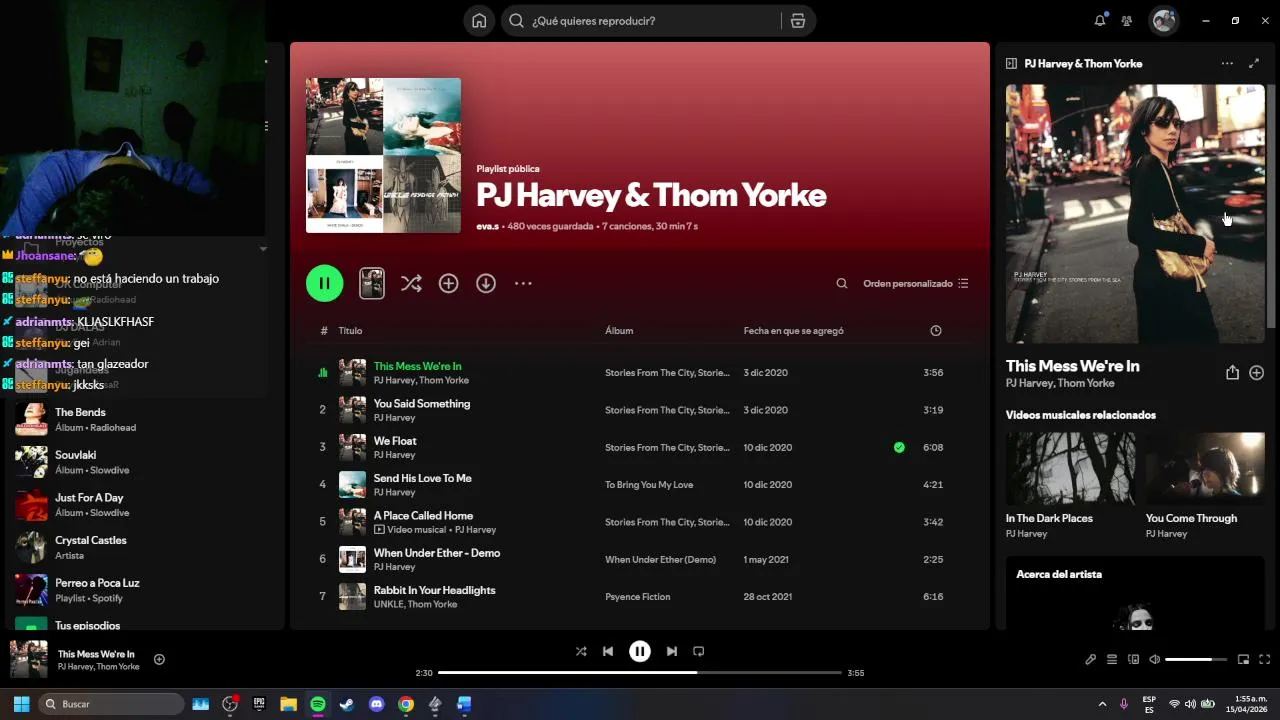Open 'In The Dark Places' video thumbnail

tap(1070, 468)
